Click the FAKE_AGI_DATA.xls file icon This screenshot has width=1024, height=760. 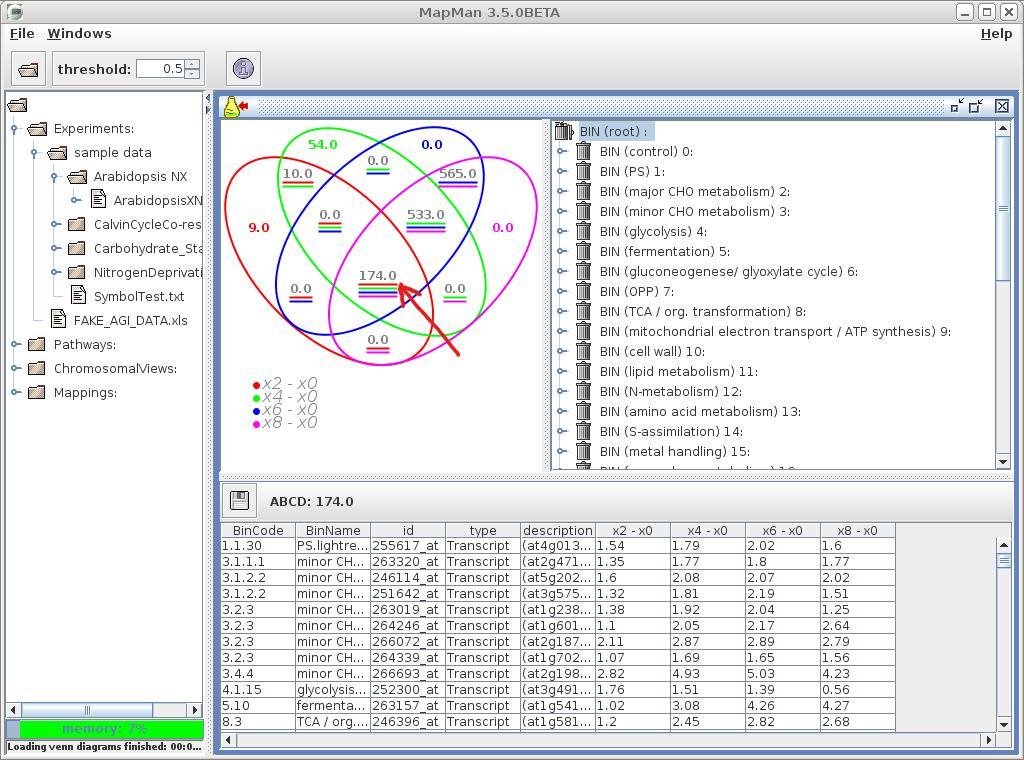(58, 319)
